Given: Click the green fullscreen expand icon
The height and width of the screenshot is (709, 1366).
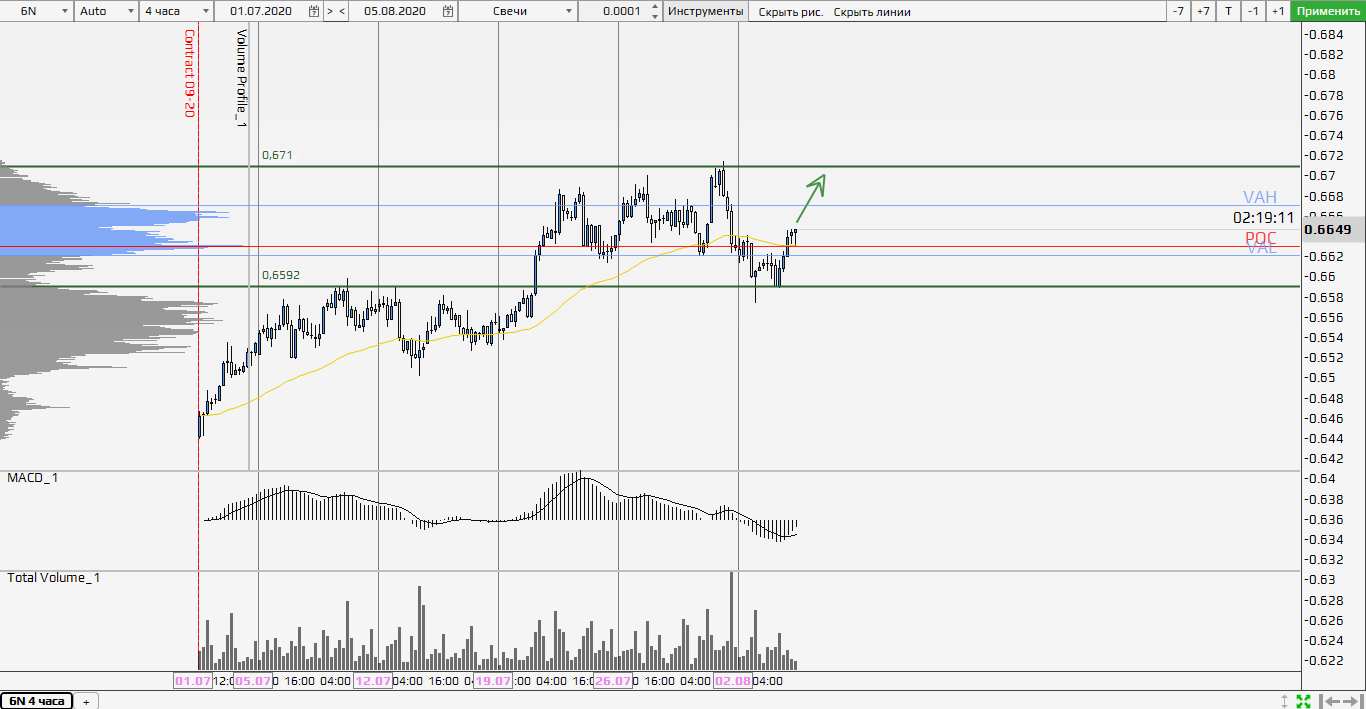Looking at the screenshot, I should [1303, 700].
